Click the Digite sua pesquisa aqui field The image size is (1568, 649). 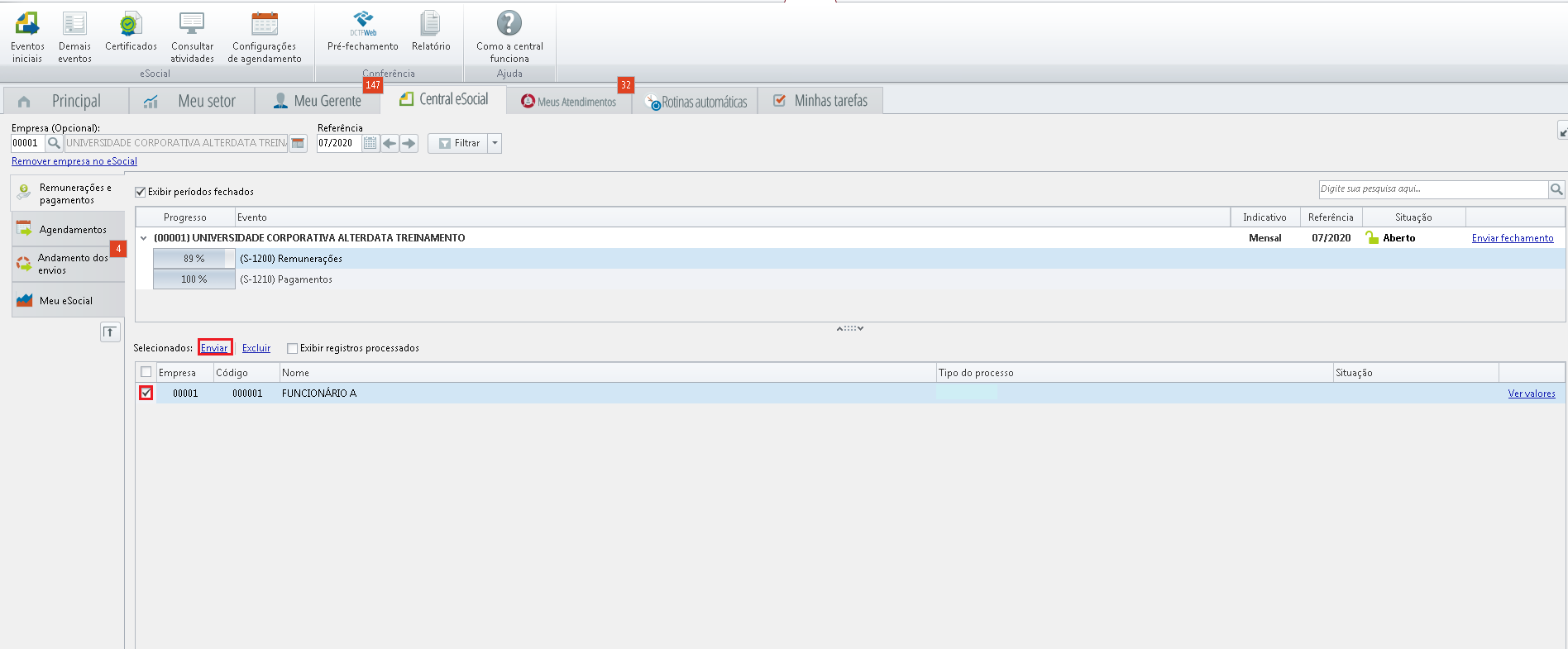coord(1433,189)
